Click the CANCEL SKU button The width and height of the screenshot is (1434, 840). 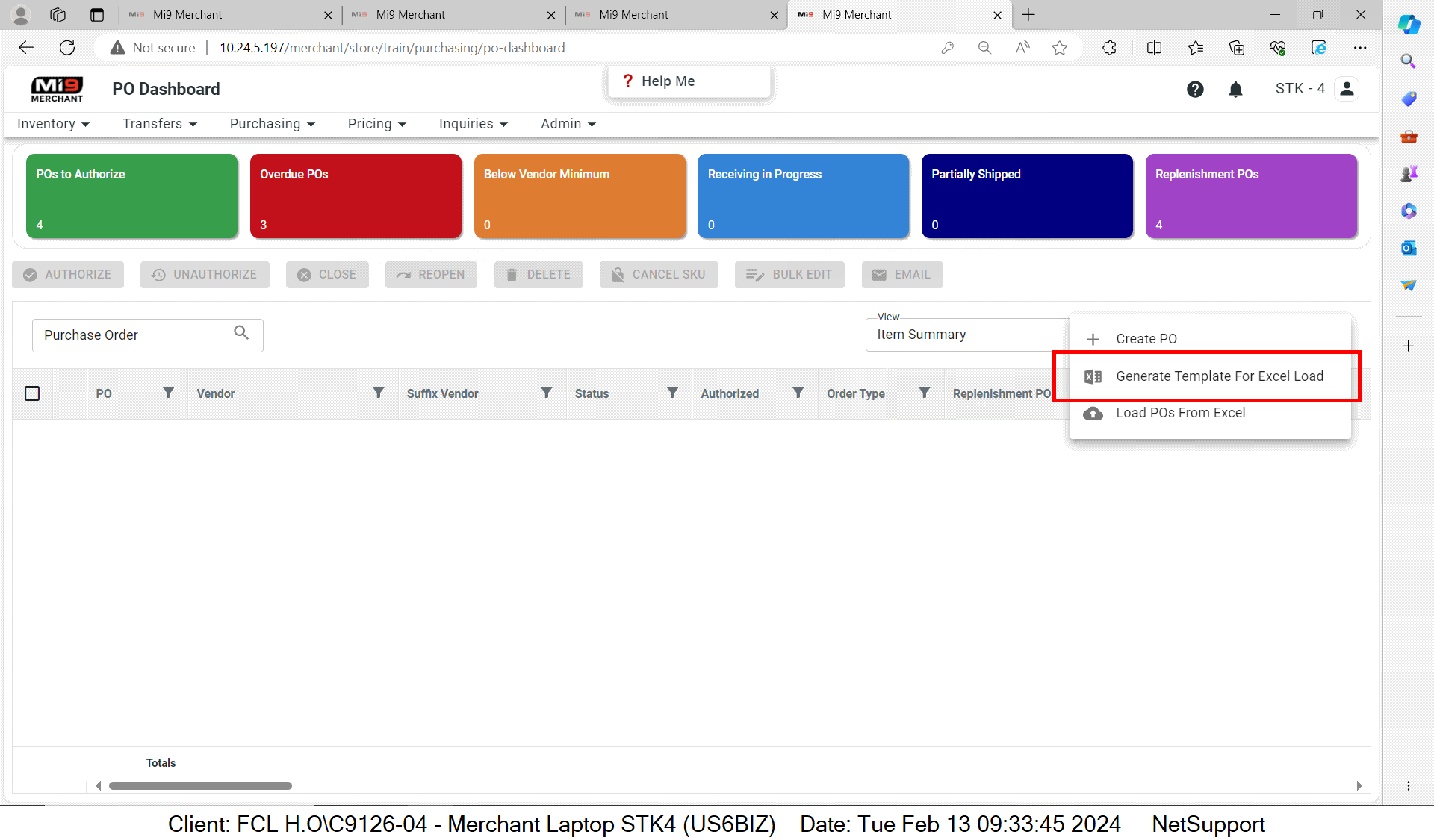[x=659, y=275]
